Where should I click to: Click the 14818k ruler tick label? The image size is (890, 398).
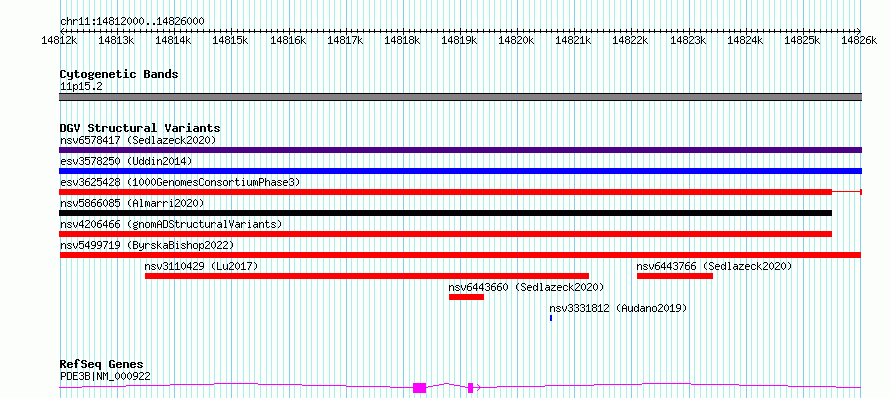402,40
